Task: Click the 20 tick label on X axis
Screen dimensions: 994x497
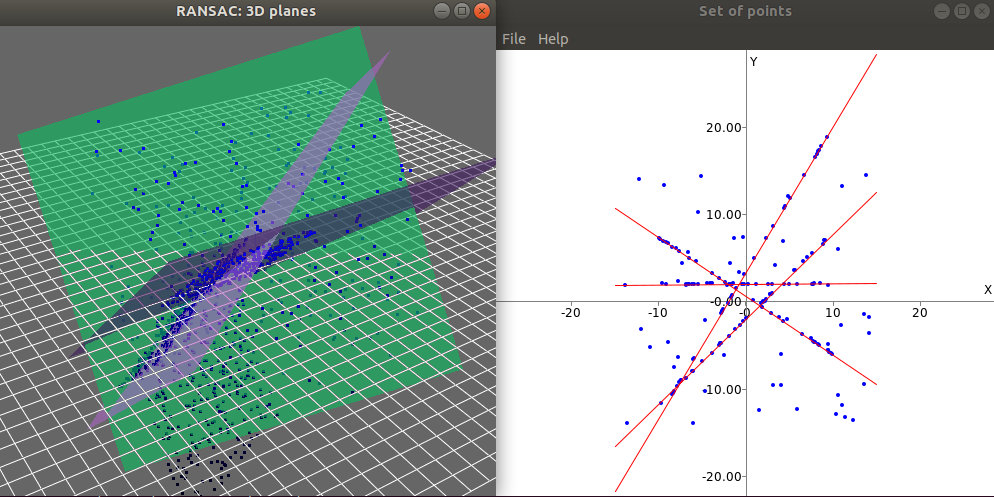Action: point(920,312)
